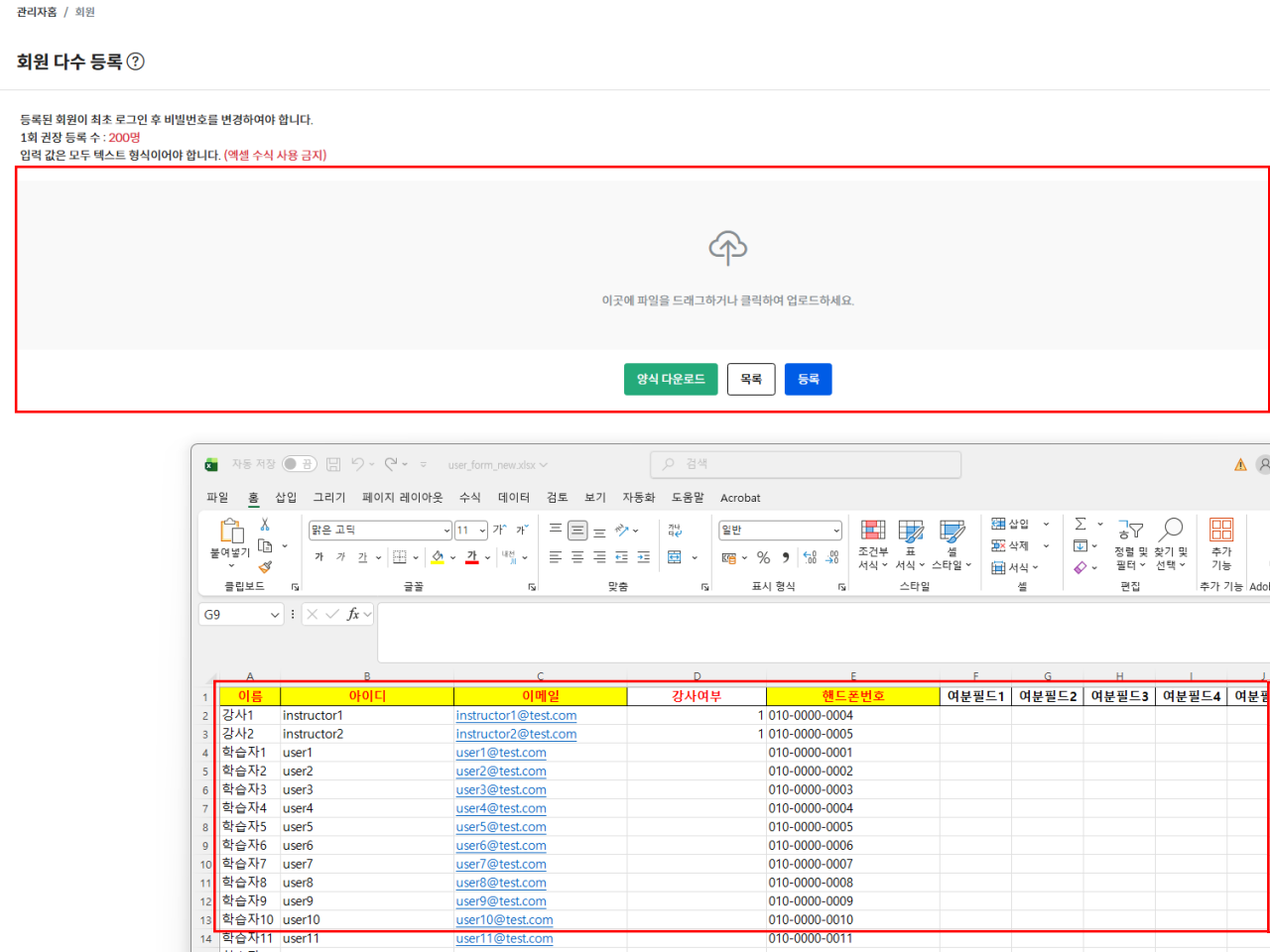This screenshot has width=1270, height=952.
Task: Expand the AutoSum Σ dropdown arrow
Action: coord(1100,524)
